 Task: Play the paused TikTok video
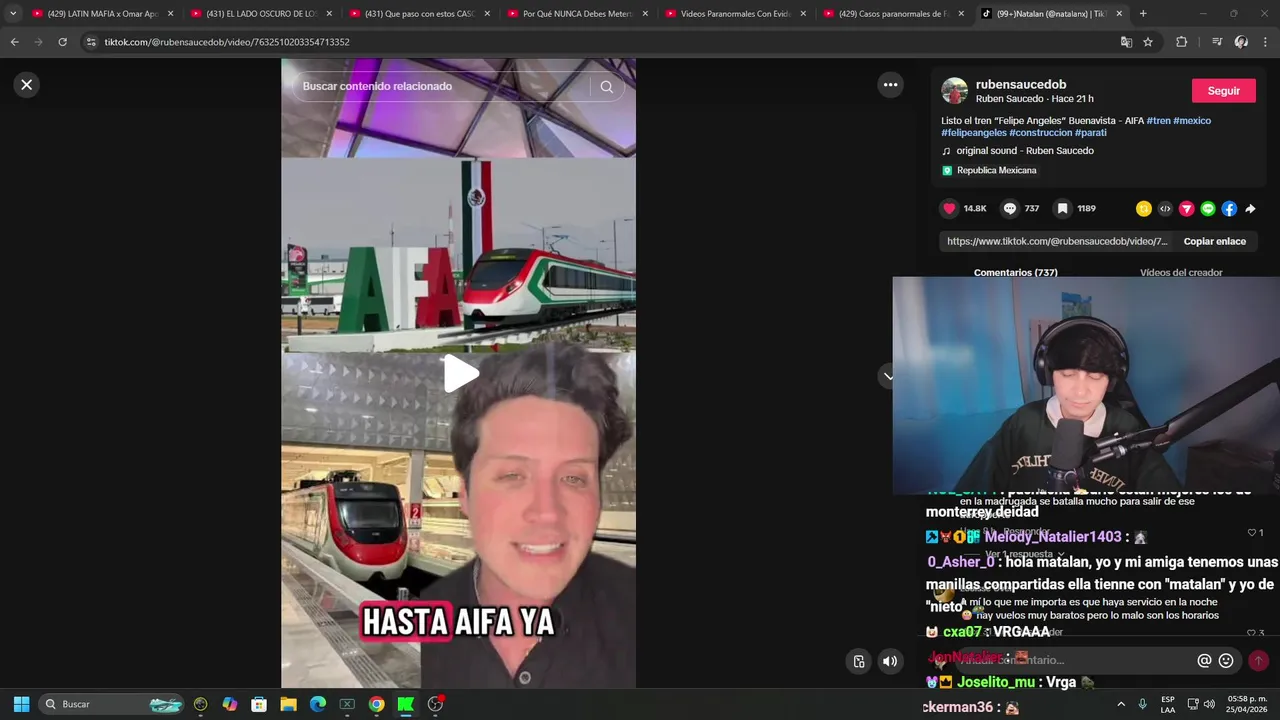pos(461,374)
